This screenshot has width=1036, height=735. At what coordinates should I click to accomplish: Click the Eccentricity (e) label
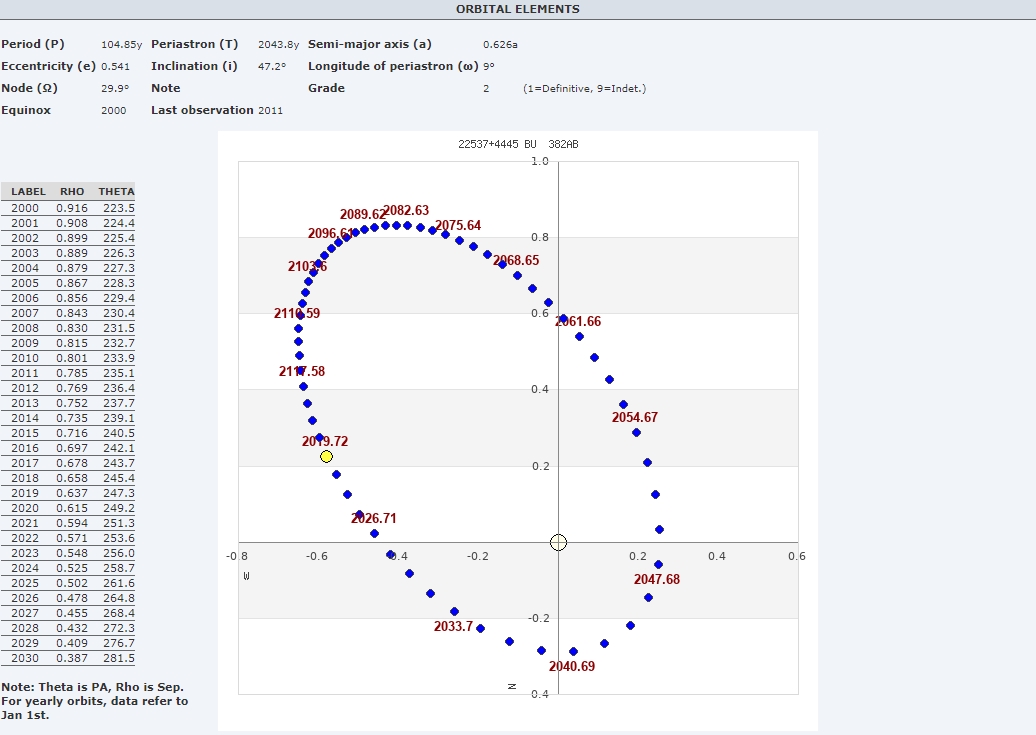coord(48,66)
